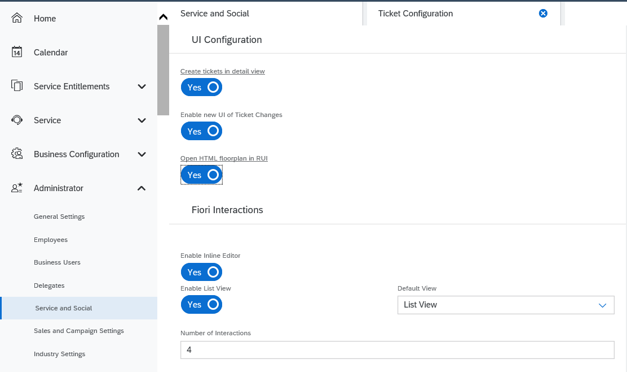Image resolution: width=627 pixels, height=372 pixels.
Task: Select the Ticket Configuration tab
Action: [415, 14]
